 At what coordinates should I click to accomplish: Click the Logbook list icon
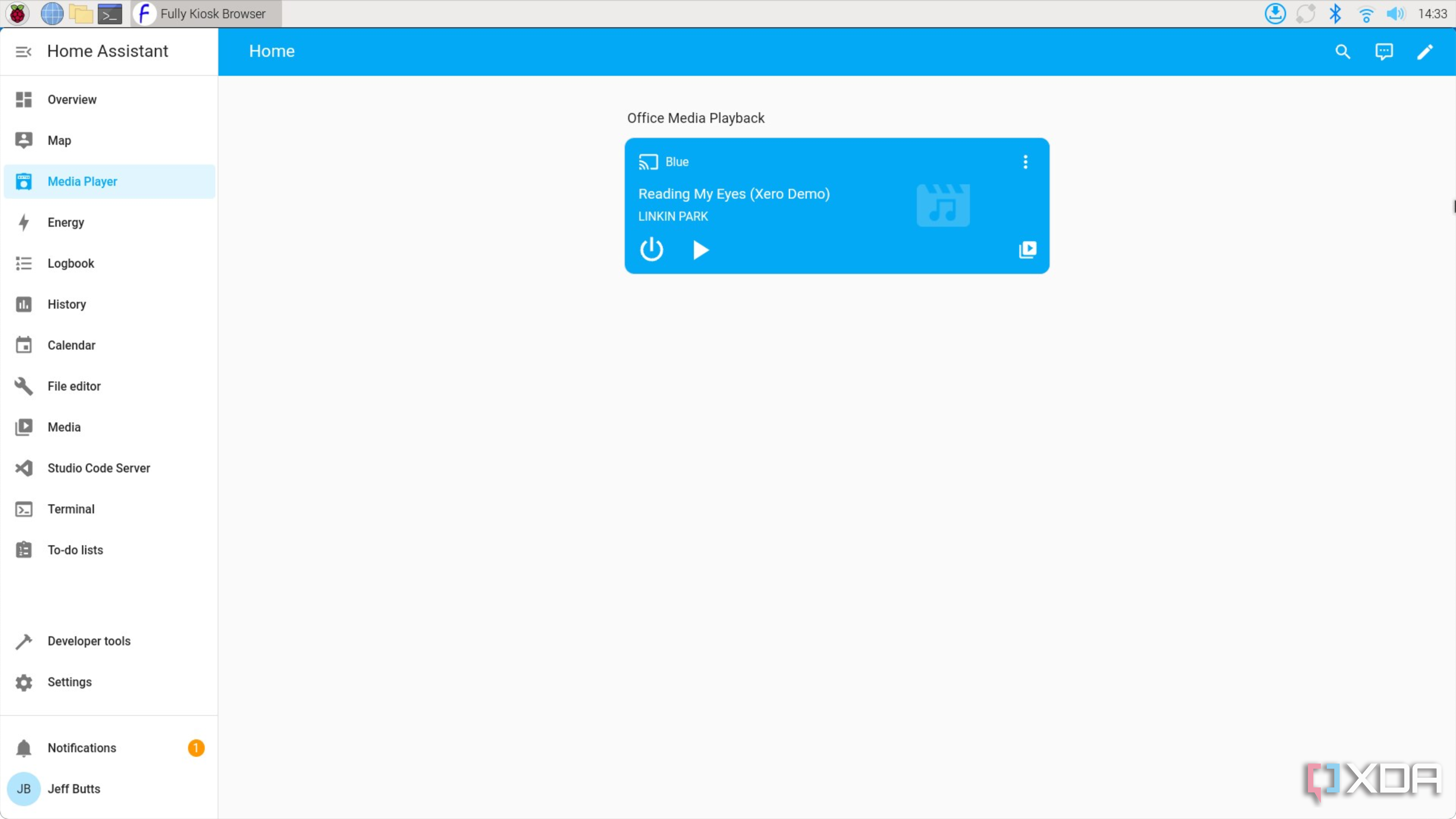24,264
